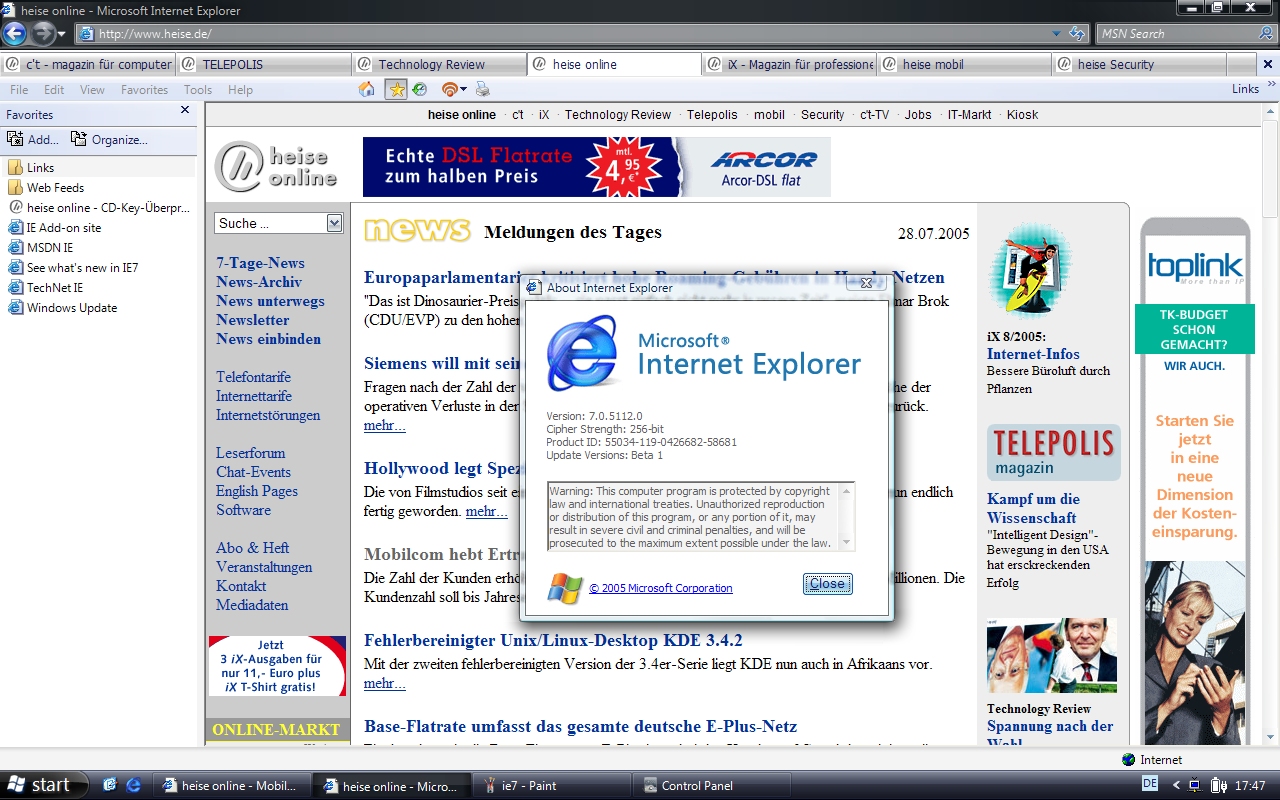
Task: Click Add... in the Favorites panel
Action: click(33, 140)
